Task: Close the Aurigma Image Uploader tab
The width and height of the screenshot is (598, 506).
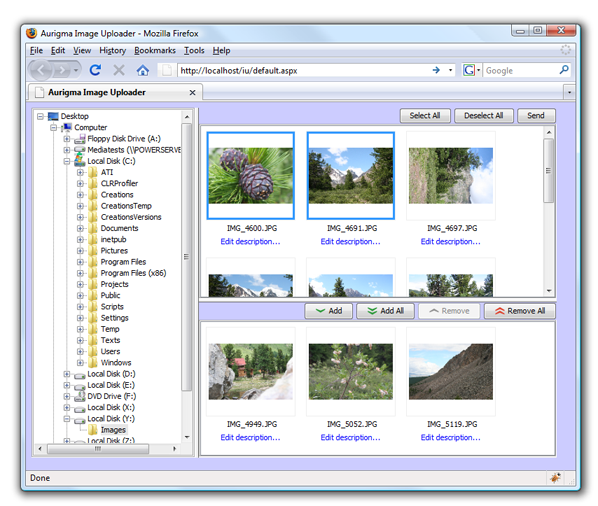Action: 193,93
